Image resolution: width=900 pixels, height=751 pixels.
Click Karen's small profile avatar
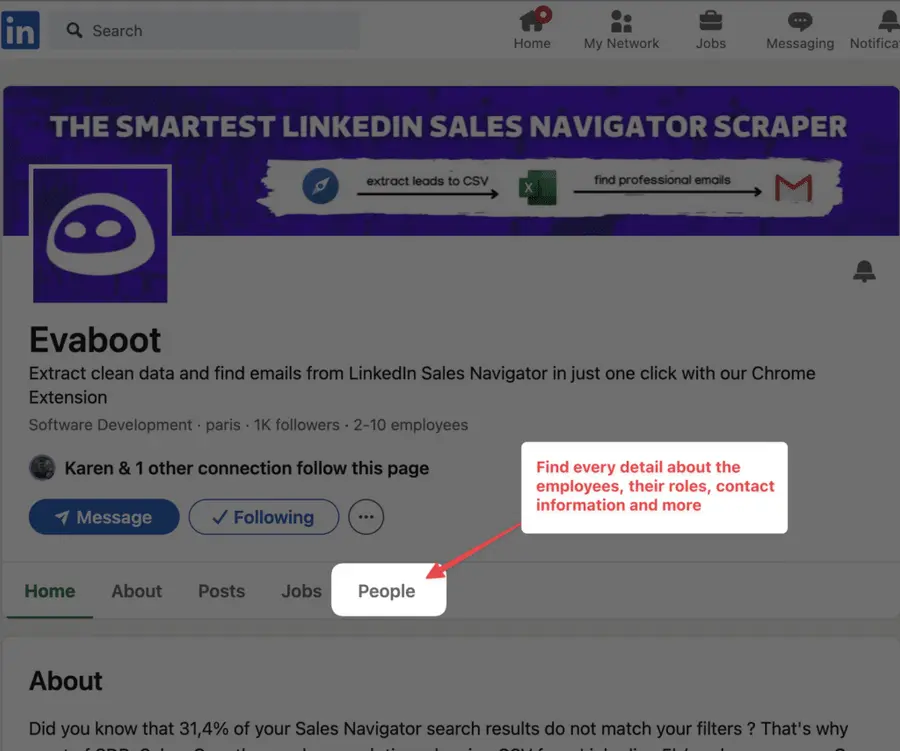[41, 468]
